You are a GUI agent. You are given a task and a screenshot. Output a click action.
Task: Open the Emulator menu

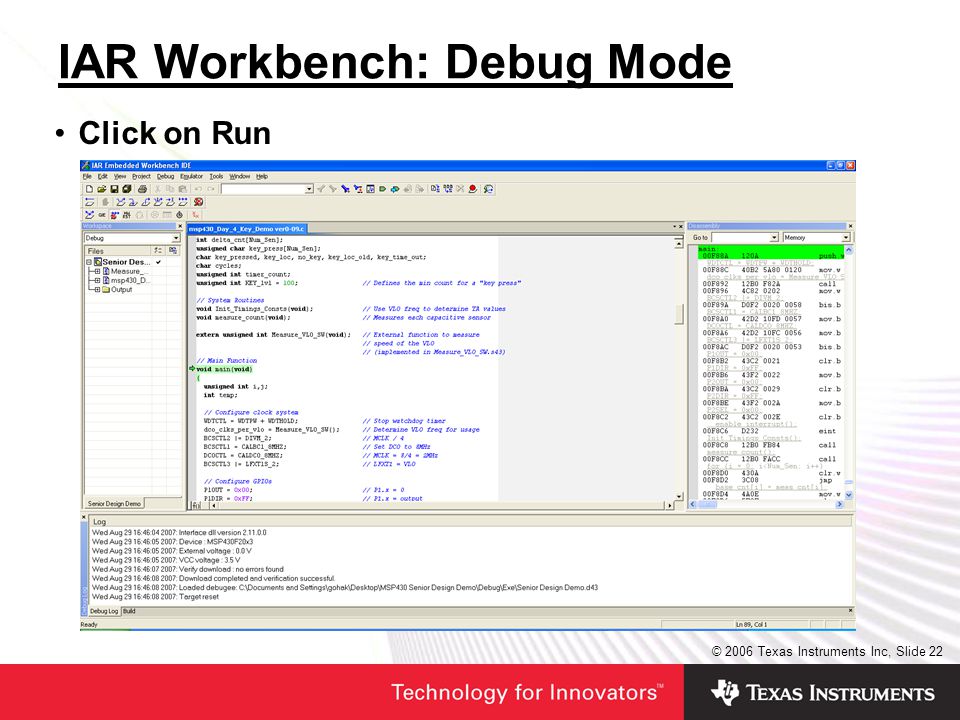coord(192,176)
